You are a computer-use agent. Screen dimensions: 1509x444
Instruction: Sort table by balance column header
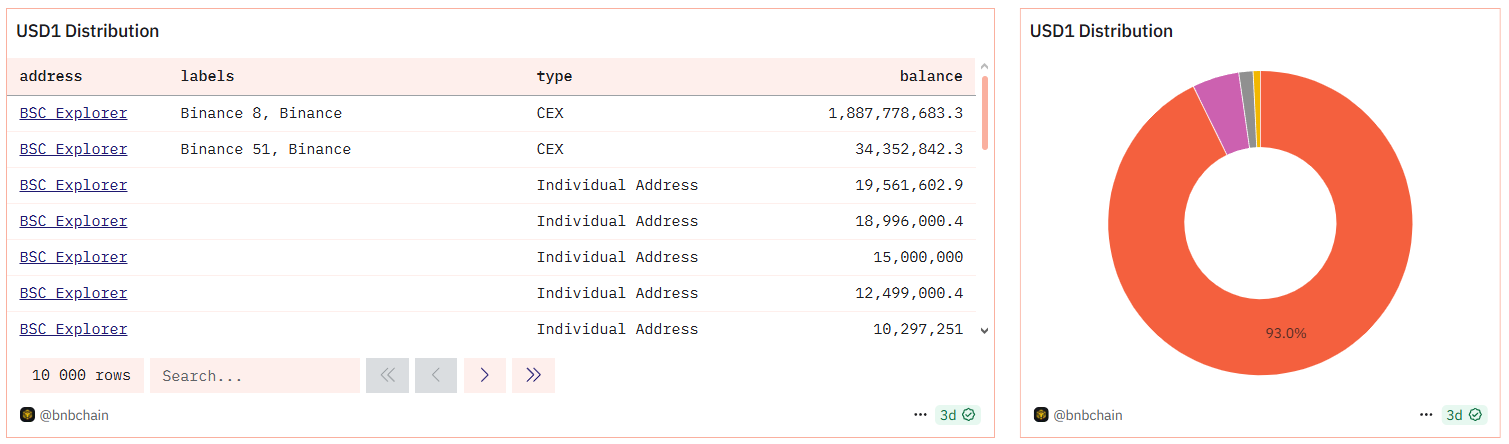pos(930,76)
